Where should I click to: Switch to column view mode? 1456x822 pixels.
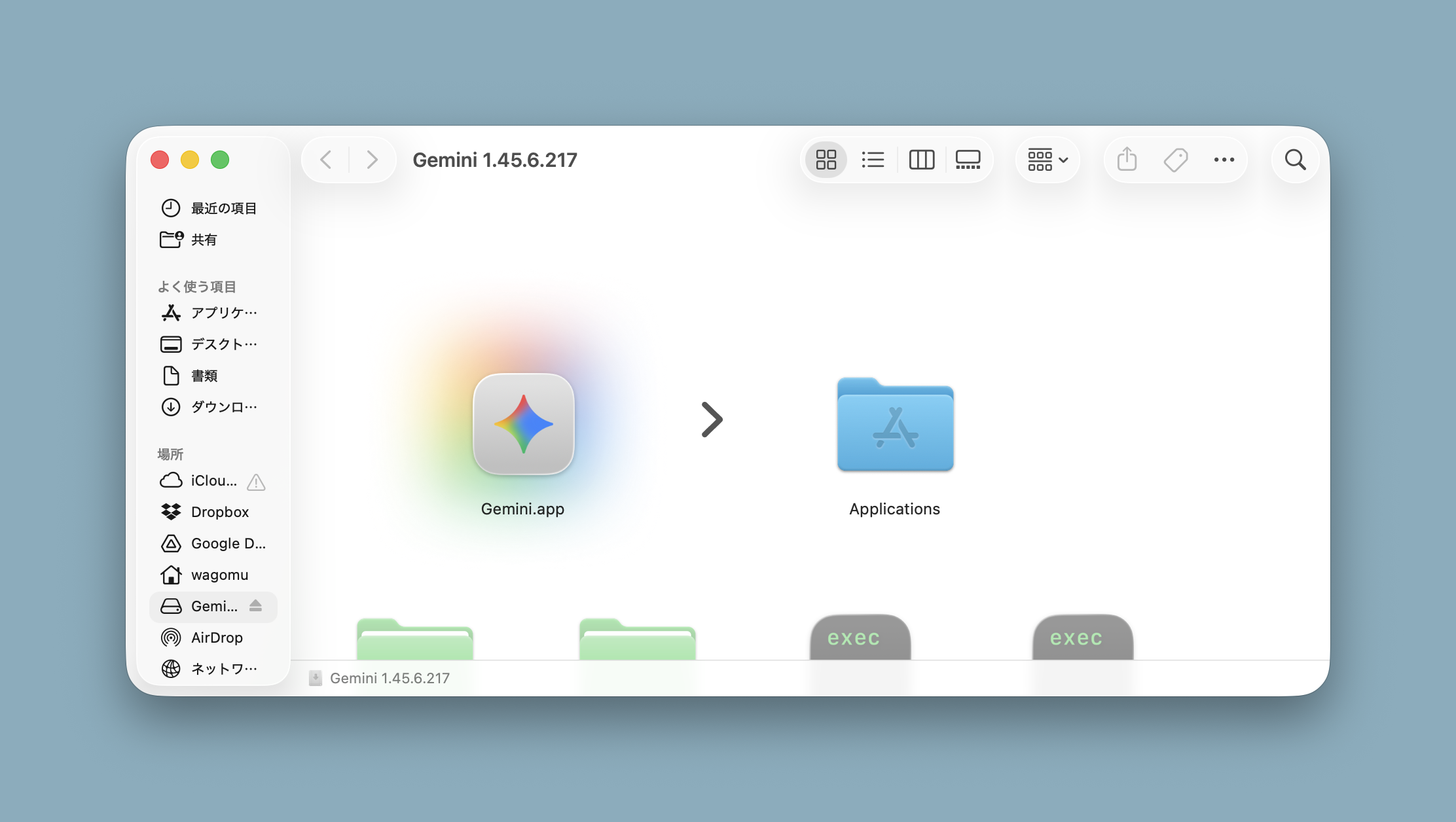[921, 160]
